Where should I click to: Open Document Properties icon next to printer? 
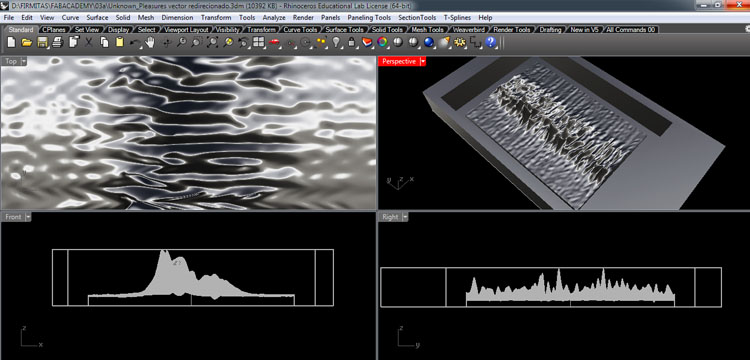point(74,43)
